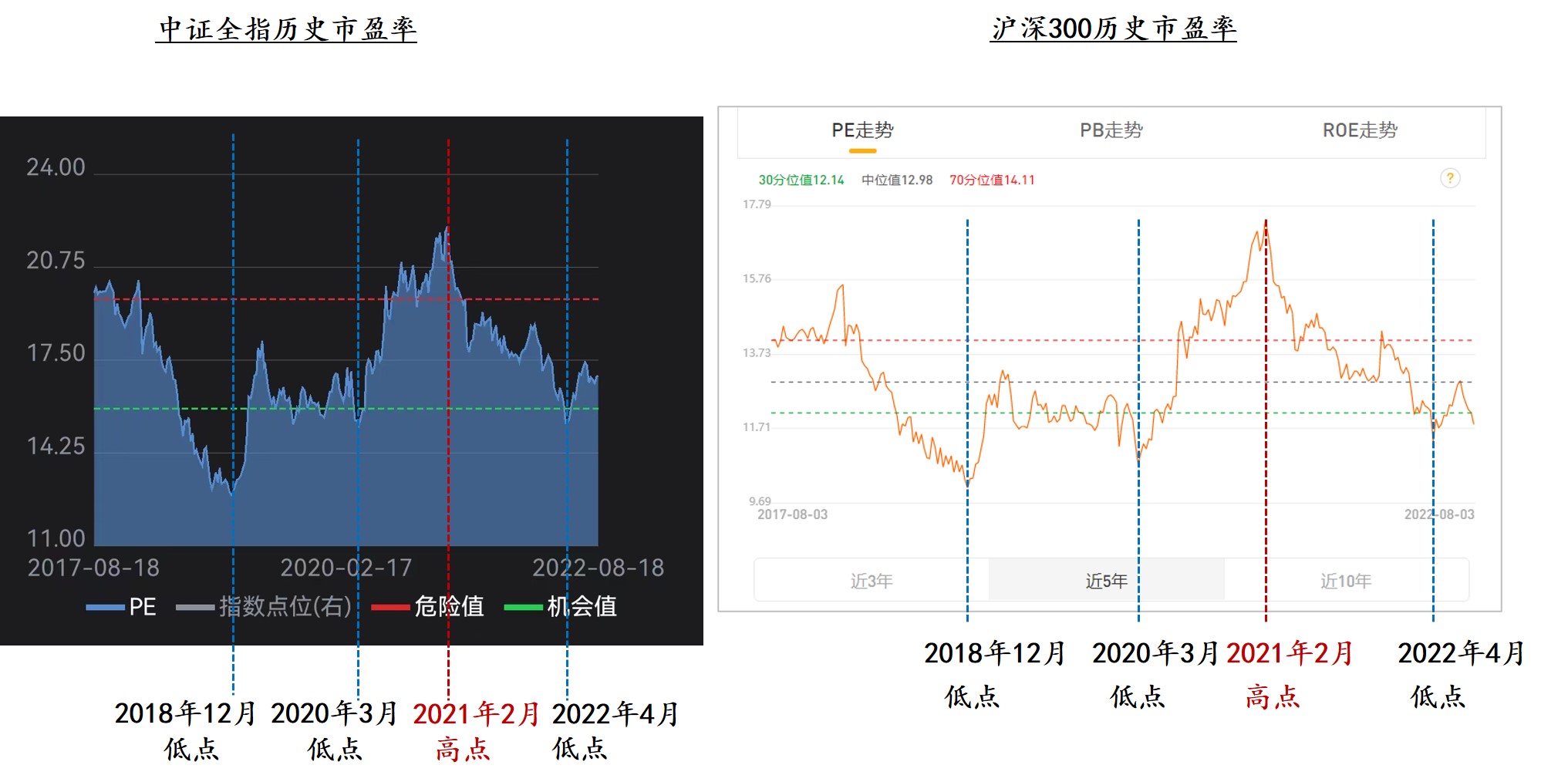The image size is (1568, 782).
Task: Switch to the PB走势 tab
Action: (1111, 130)
